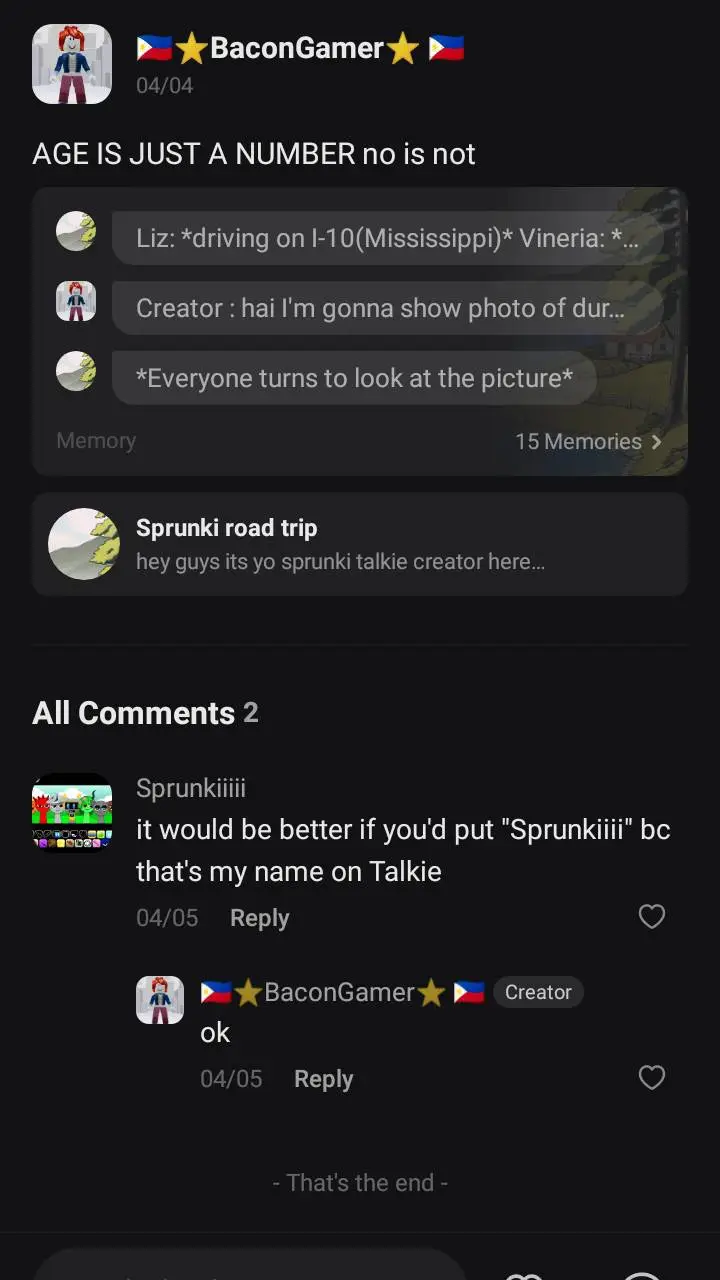Image resolution: width=720 pixels, height=1280 pixels.
Task: Tap the Roblox avatar in the memory preview
Action: click(76, 302)
